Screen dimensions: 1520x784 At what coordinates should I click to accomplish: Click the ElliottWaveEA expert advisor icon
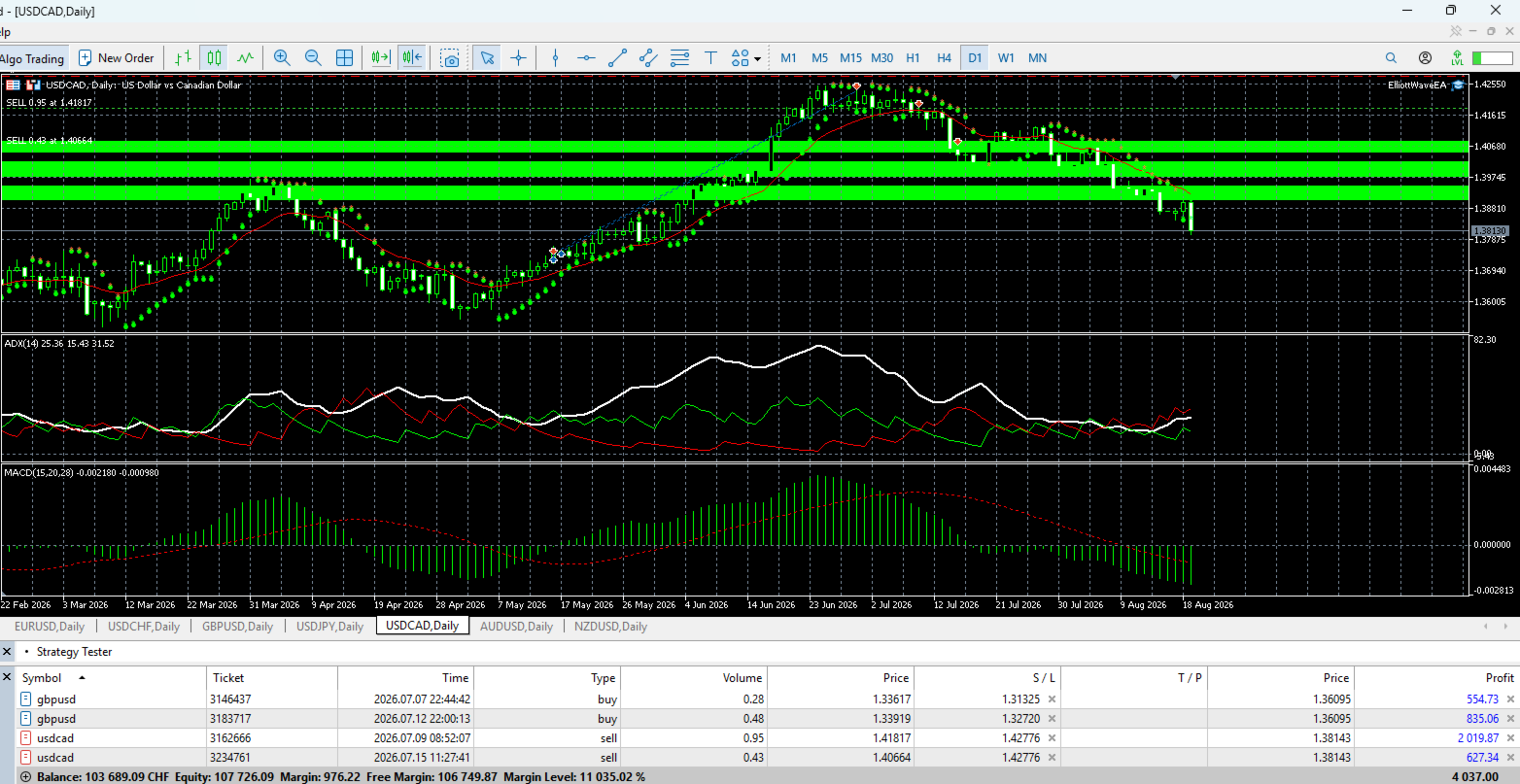(x=1459, y=85)
